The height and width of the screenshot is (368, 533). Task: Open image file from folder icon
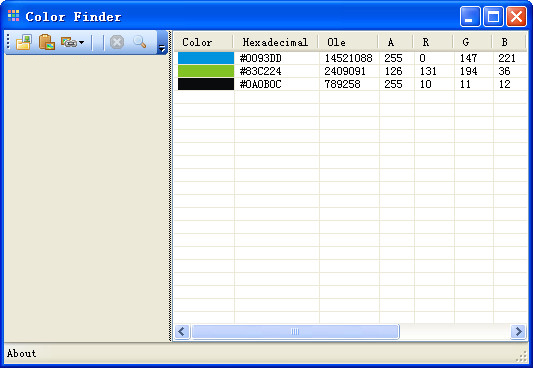tap(24, 42)
